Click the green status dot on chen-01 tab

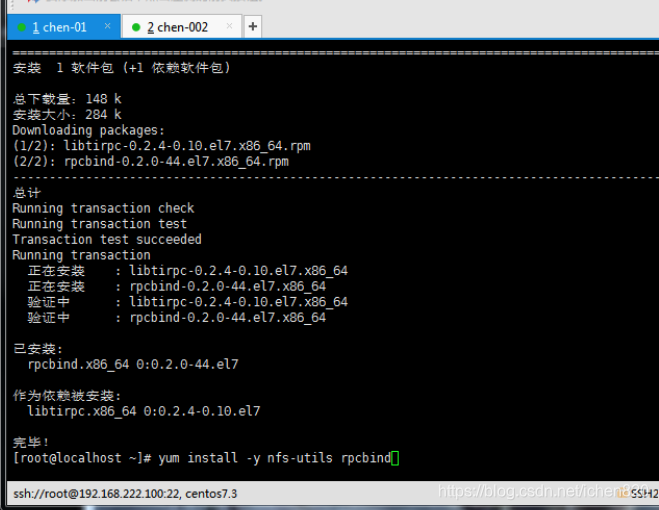(x=22, y=27)
